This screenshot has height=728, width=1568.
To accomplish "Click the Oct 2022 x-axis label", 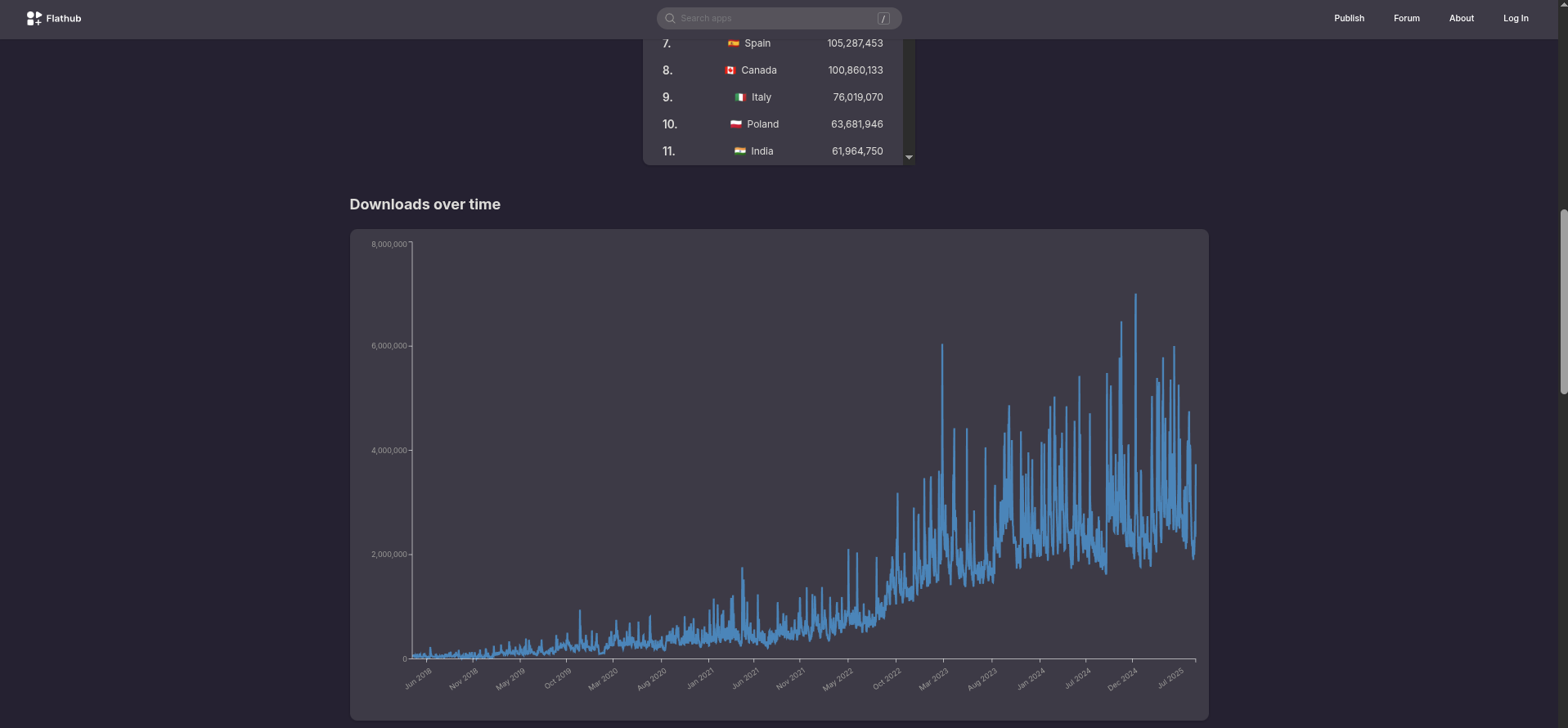I will pos(887,679).
